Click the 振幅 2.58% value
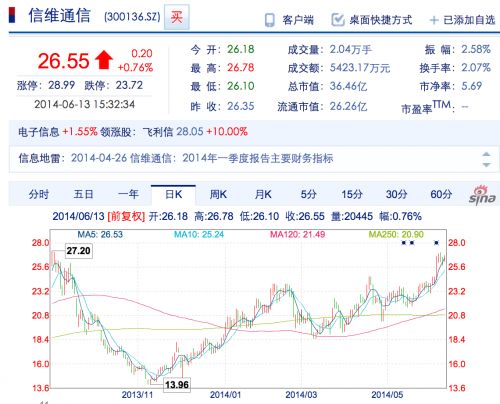The width and height of the screenshot is (500, 404). pyautogui.click(x=476, y=50)
